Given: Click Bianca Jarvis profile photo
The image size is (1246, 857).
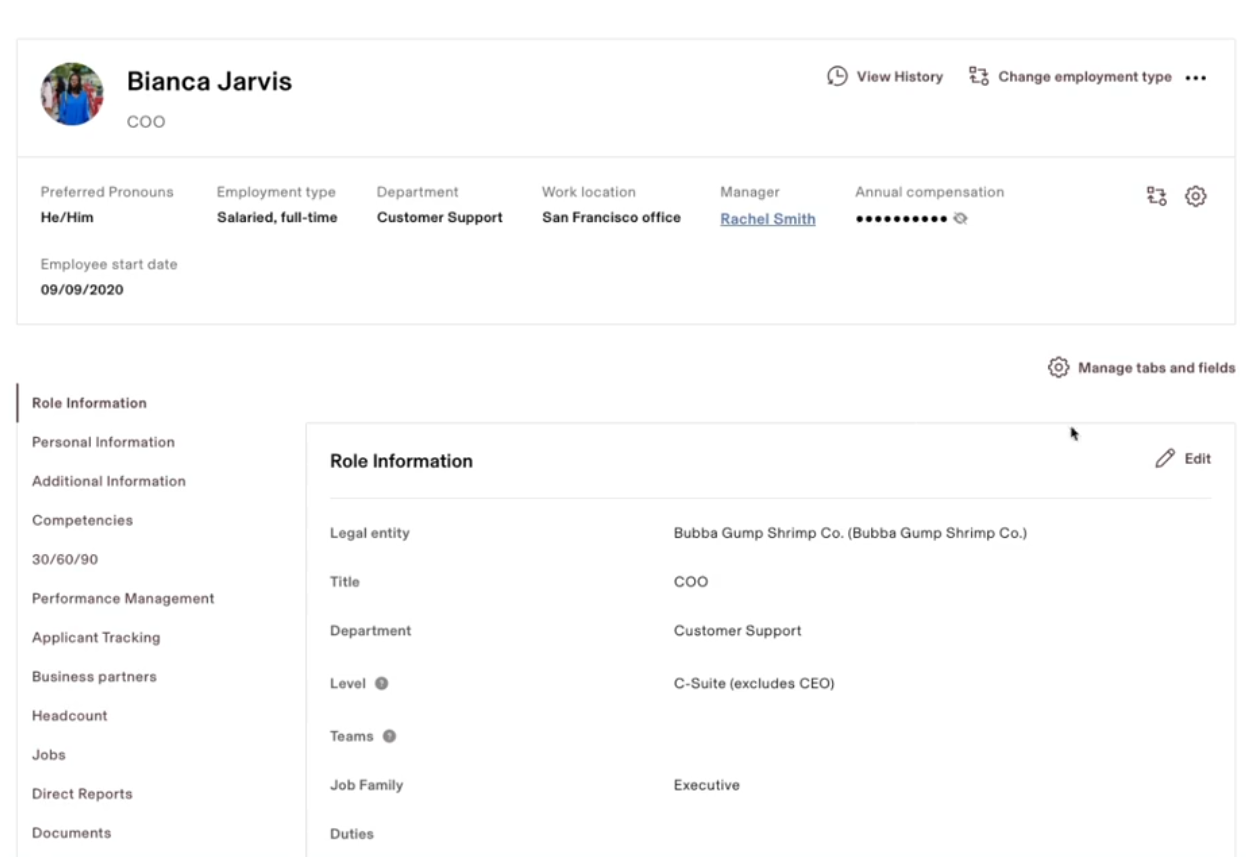Looking at the screenshot, I should tap(72, 94).
